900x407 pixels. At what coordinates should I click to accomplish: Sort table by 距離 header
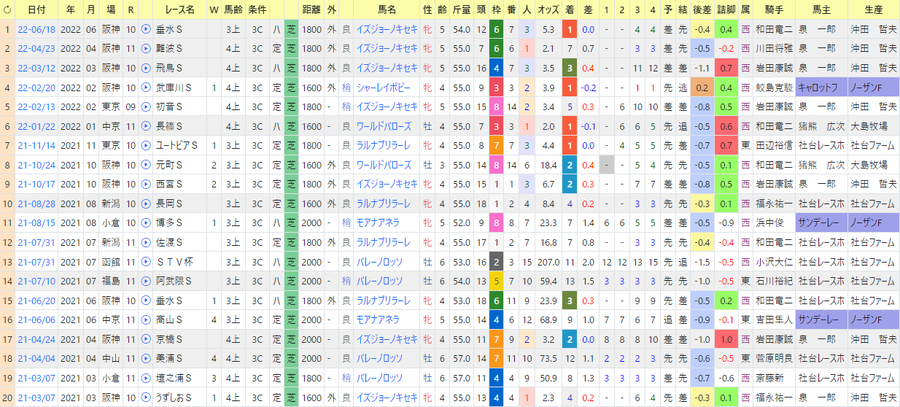tap(312, 10)
